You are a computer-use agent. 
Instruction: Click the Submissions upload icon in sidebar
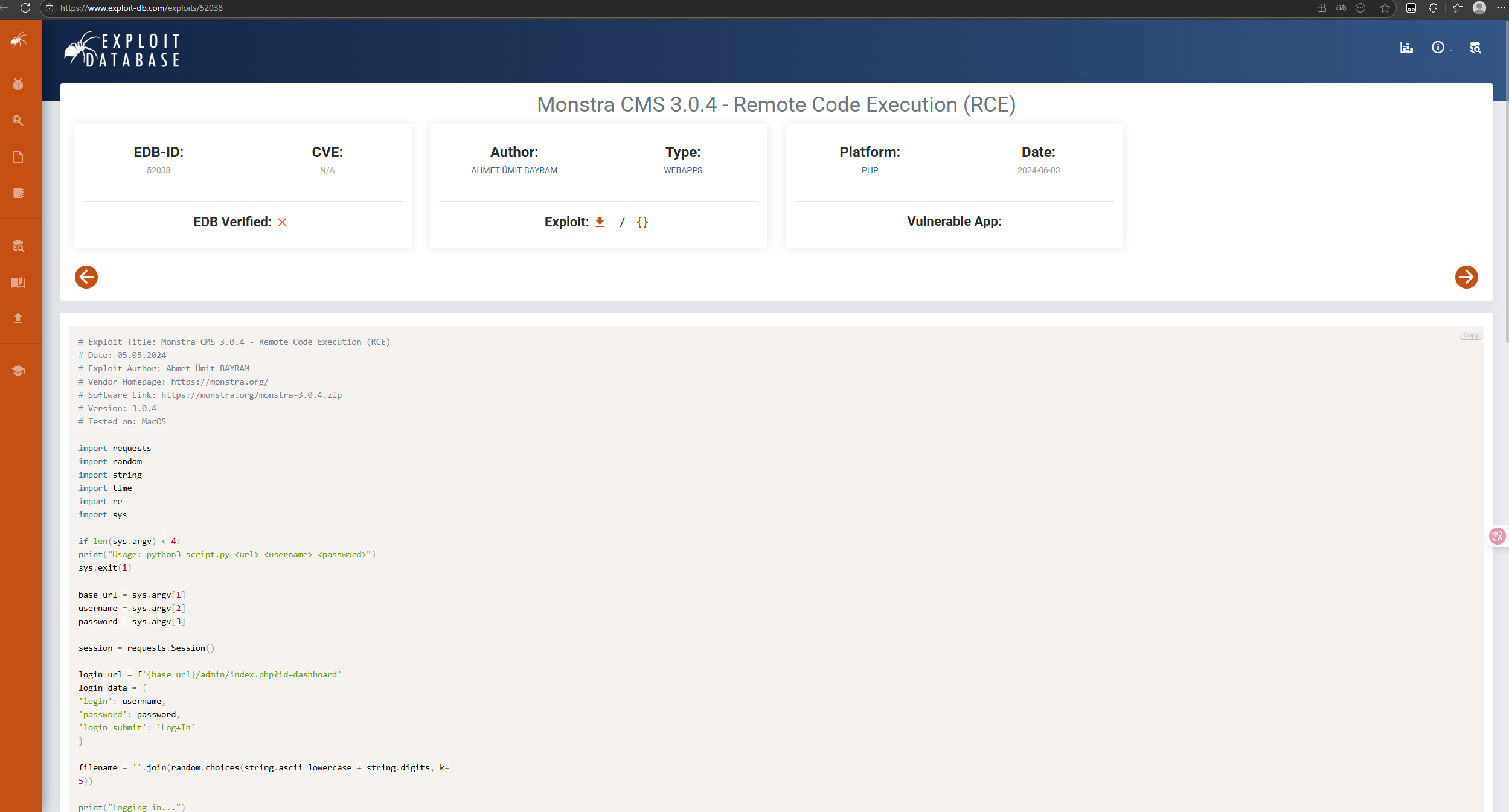tap(18, 318)
